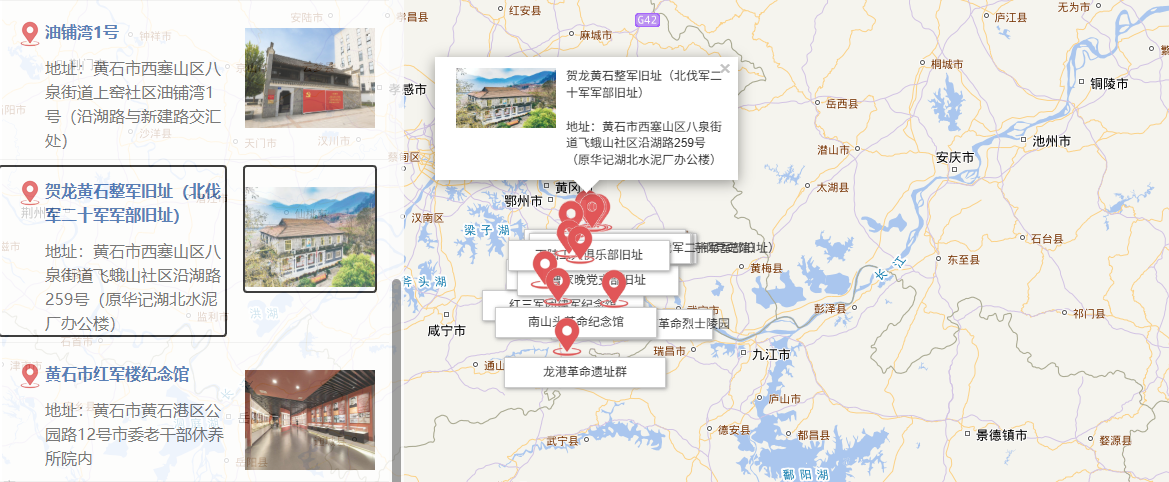
Task: Click the 瑞昌市 label on map
Action: [669, 349]
